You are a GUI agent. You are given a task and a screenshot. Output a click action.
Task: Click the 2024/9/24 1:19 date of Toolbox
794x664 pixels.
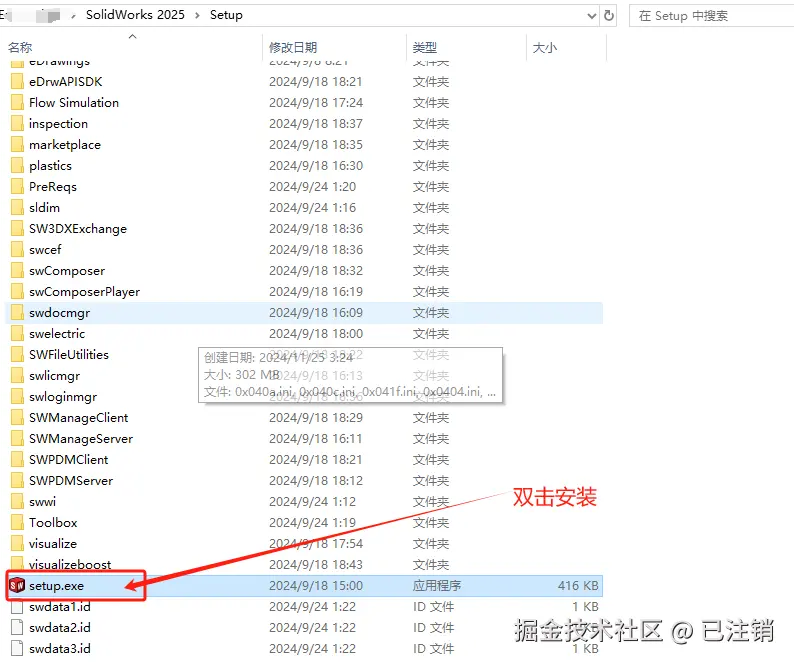tap(312, 523)
